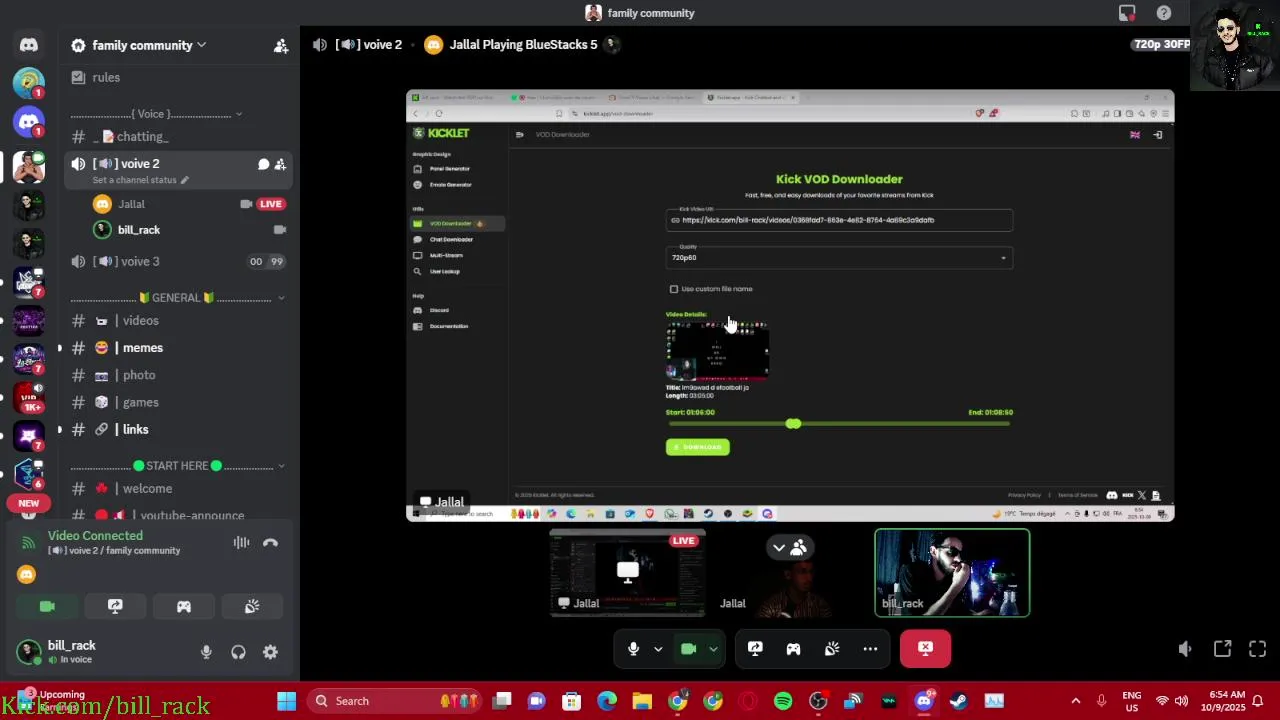This screenshot has width=1280, height=720.
Task: Open more options in the call bar
Action: pyautogui.click(x=870, y=649)
